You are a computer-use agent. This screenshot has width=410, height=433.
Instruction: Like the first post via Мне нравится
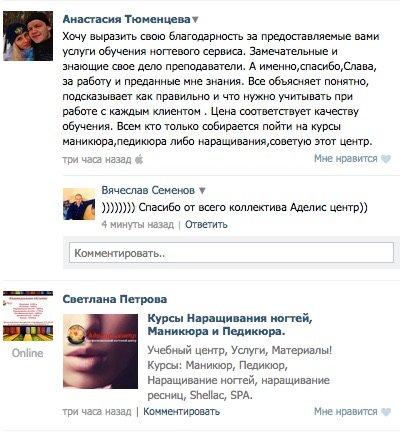[x=345, y=159]
